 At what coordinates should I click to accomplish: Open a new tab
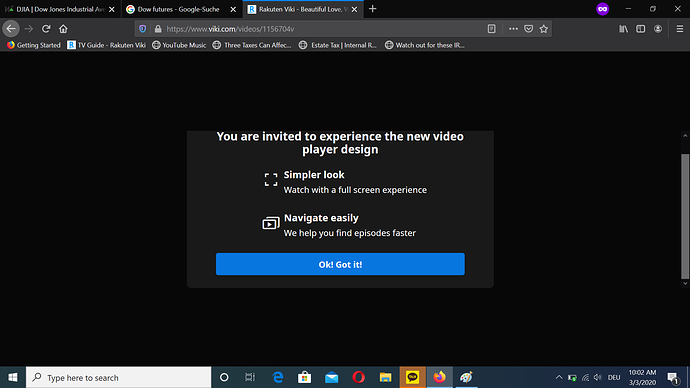click(x=373, y=9)
